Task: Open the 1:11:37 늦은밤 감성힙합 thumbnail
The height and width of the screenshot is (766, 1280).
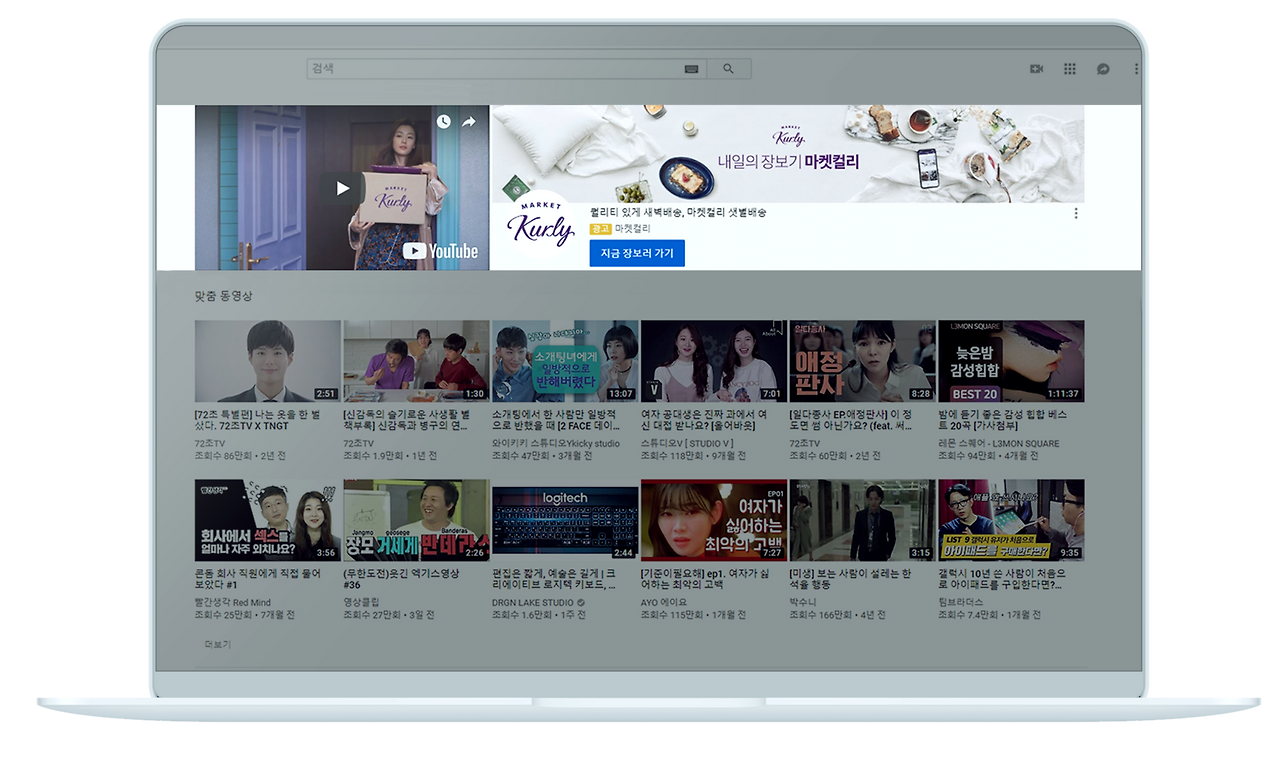Action: pos(1011,361)
